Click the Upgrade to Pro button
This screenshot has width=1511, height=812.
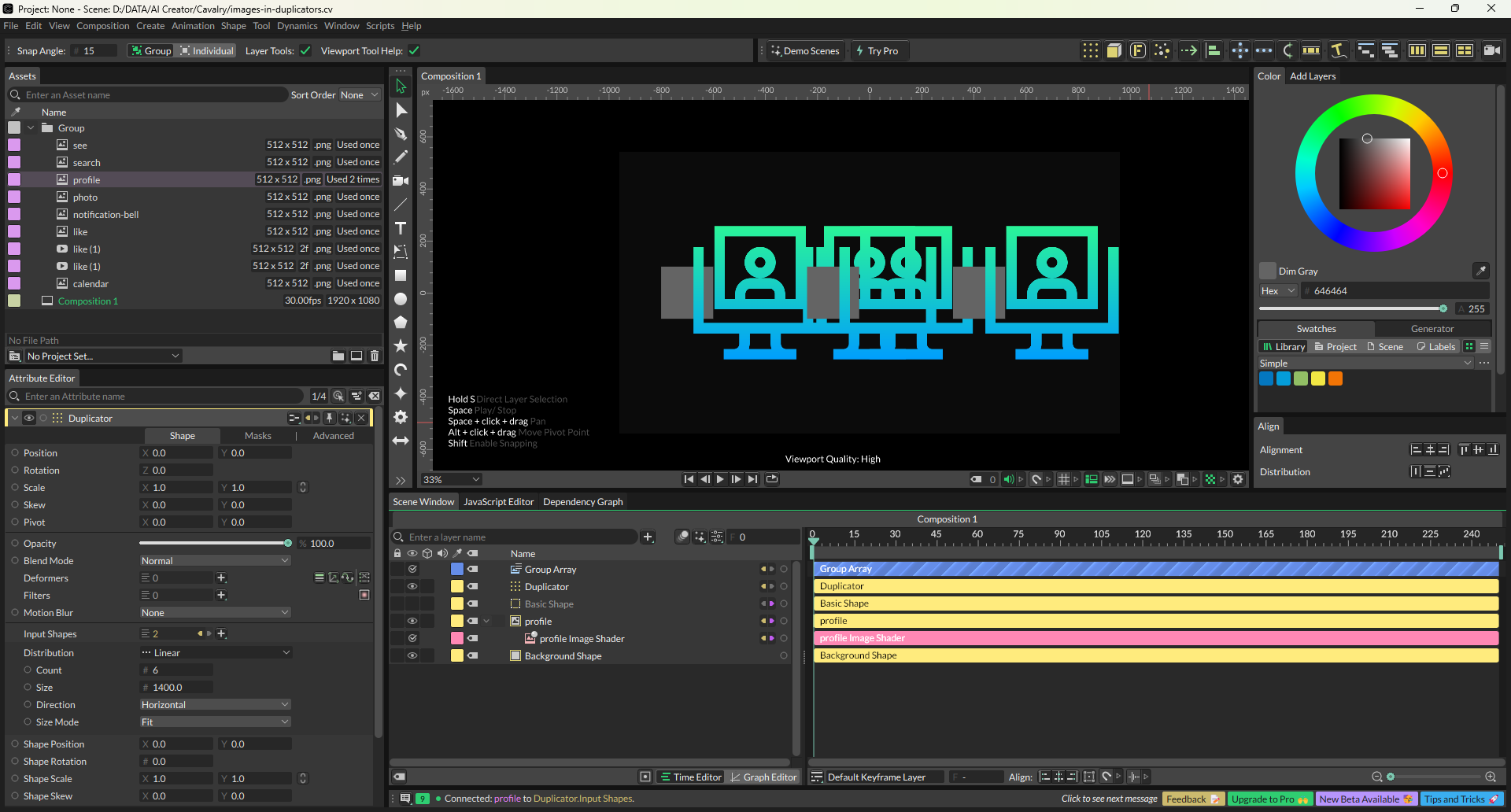1269,799
